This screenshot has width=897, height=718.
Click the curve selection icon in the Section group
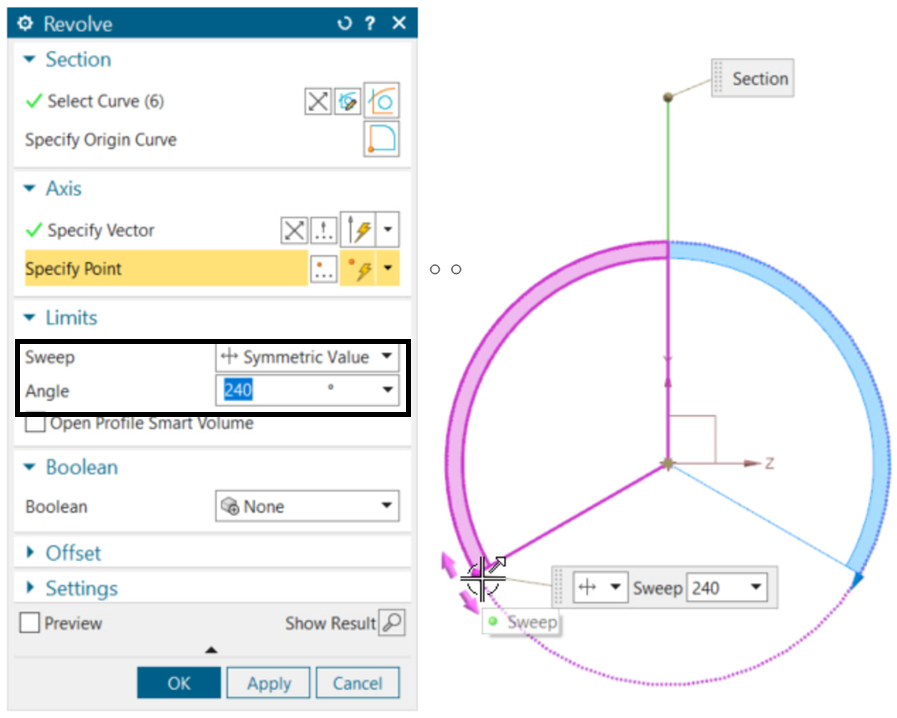tap(382, 101)
